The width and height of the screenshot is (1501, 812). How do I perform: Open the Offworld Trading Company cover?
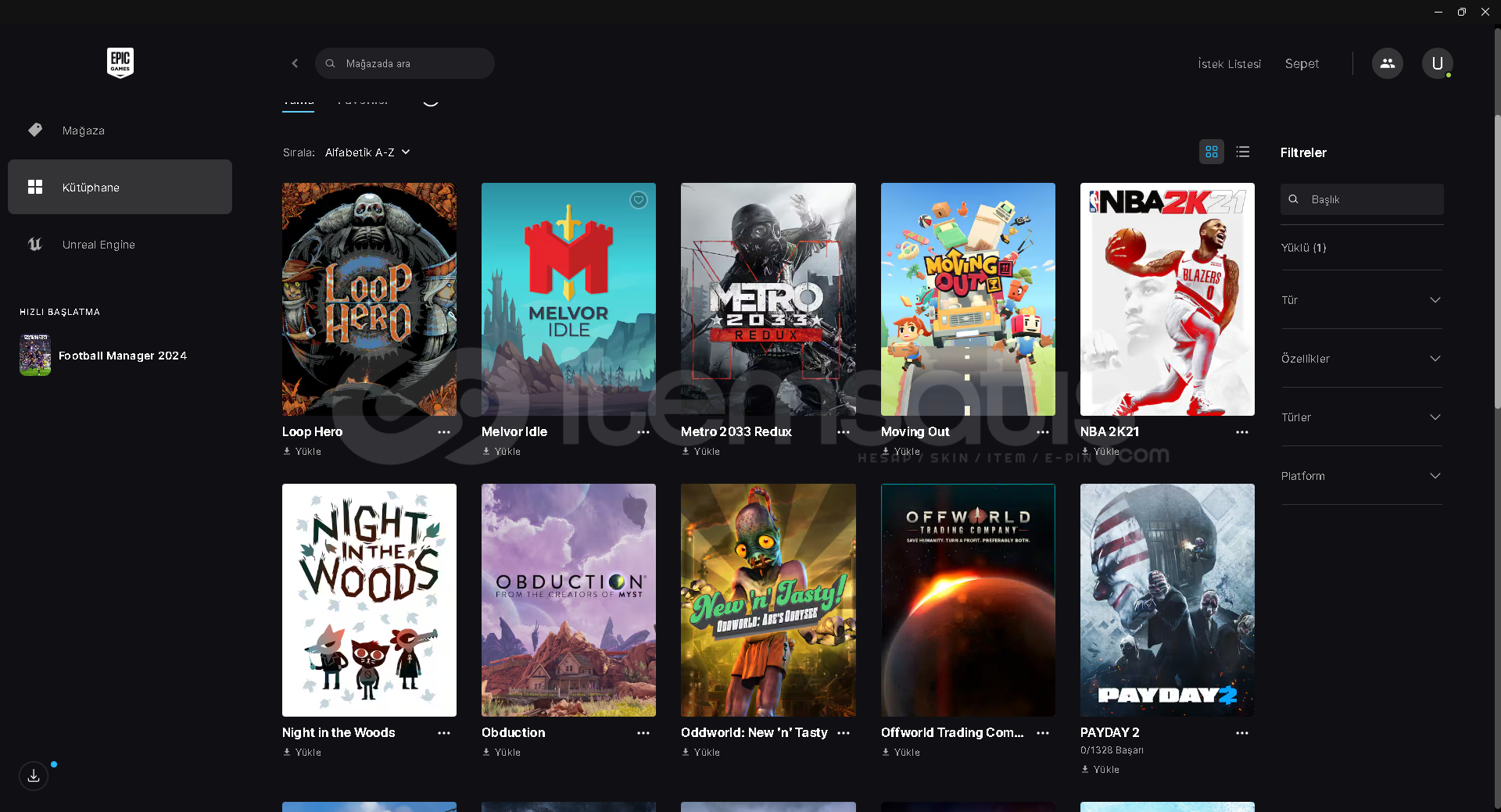[x=968, y=600]
